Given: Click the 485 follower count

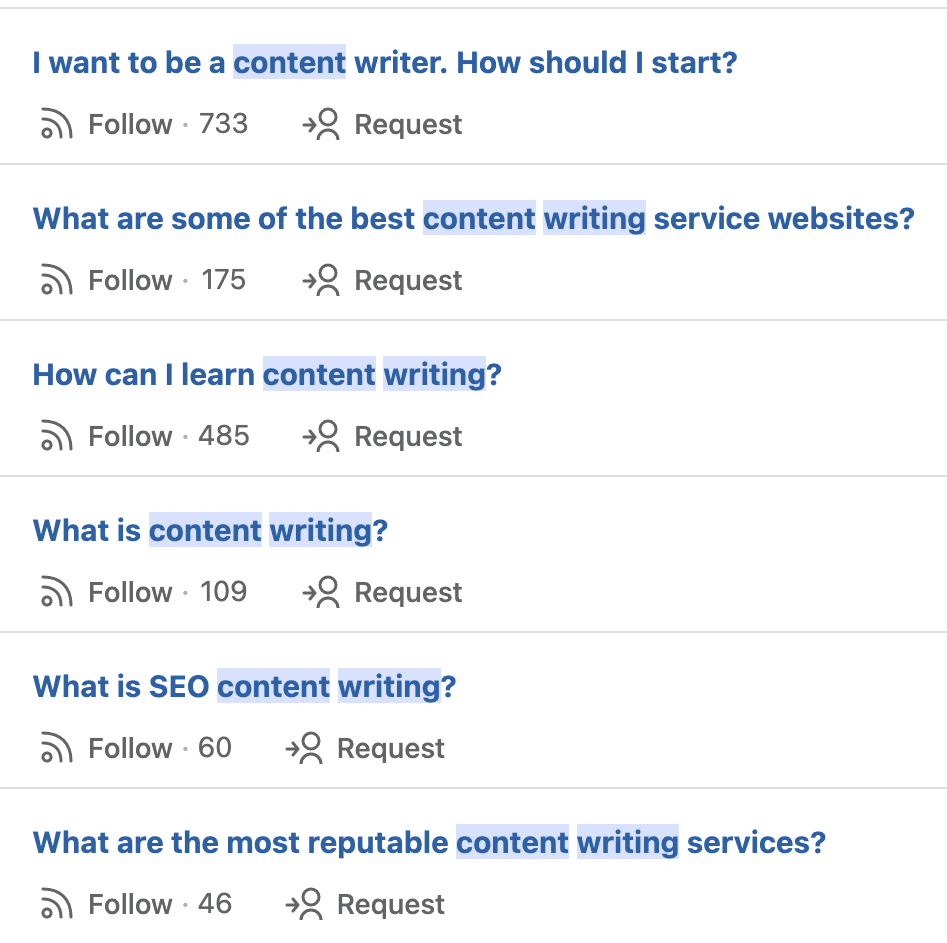Looking at the screenshot, I should pos(223,437).
